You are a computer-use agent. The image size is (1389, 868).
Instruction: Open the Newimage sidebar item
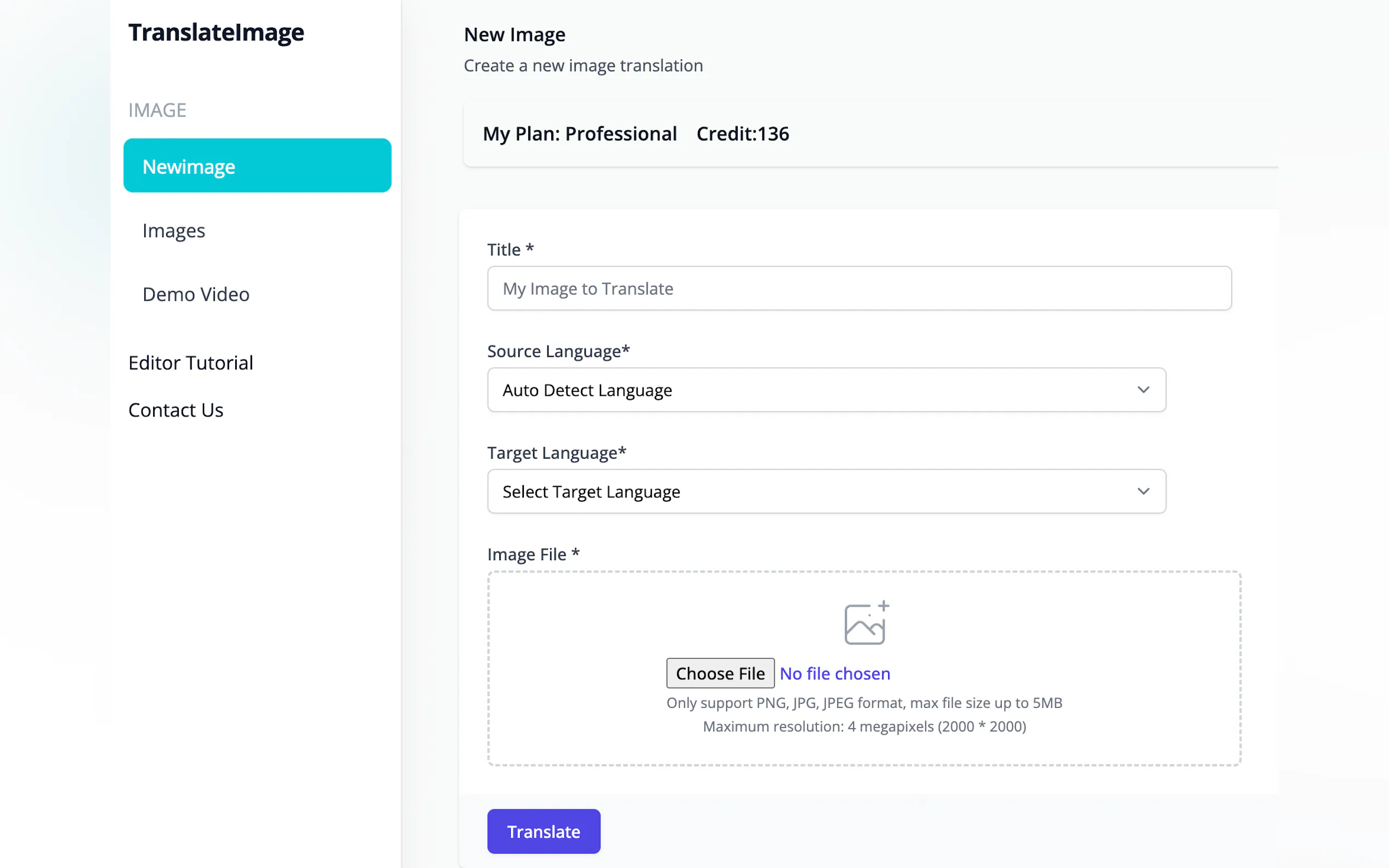[257, 166]
